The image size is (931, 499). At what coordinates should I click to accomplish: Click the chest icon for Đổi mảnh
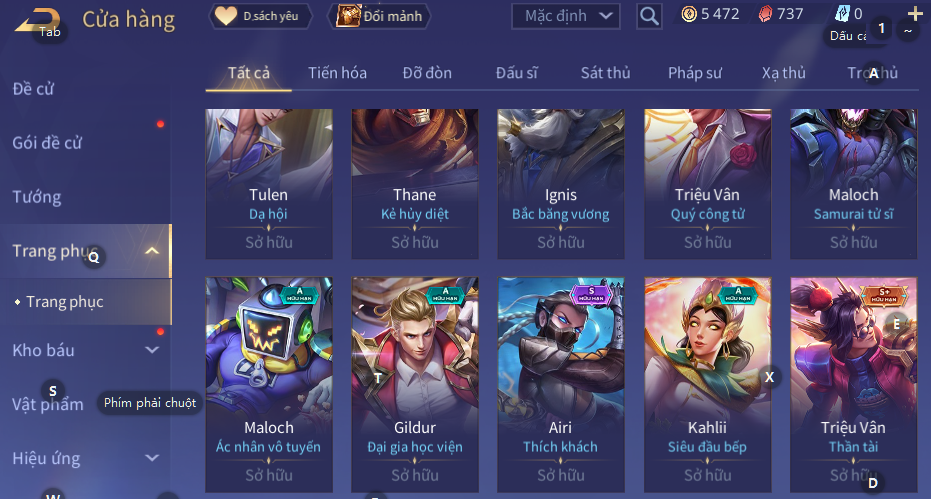pos(349,16)
